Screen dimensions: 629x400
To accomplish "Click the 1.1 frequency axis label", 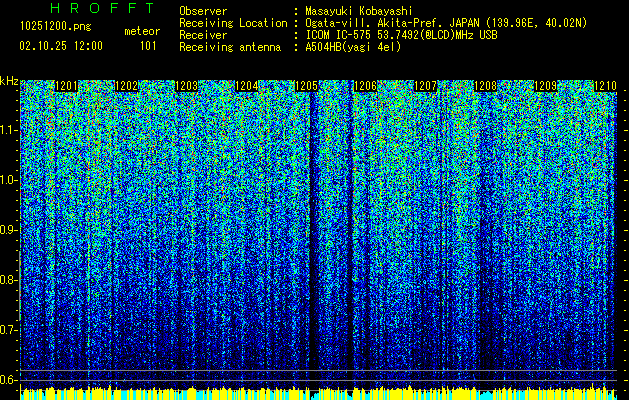I will point(9,130).
